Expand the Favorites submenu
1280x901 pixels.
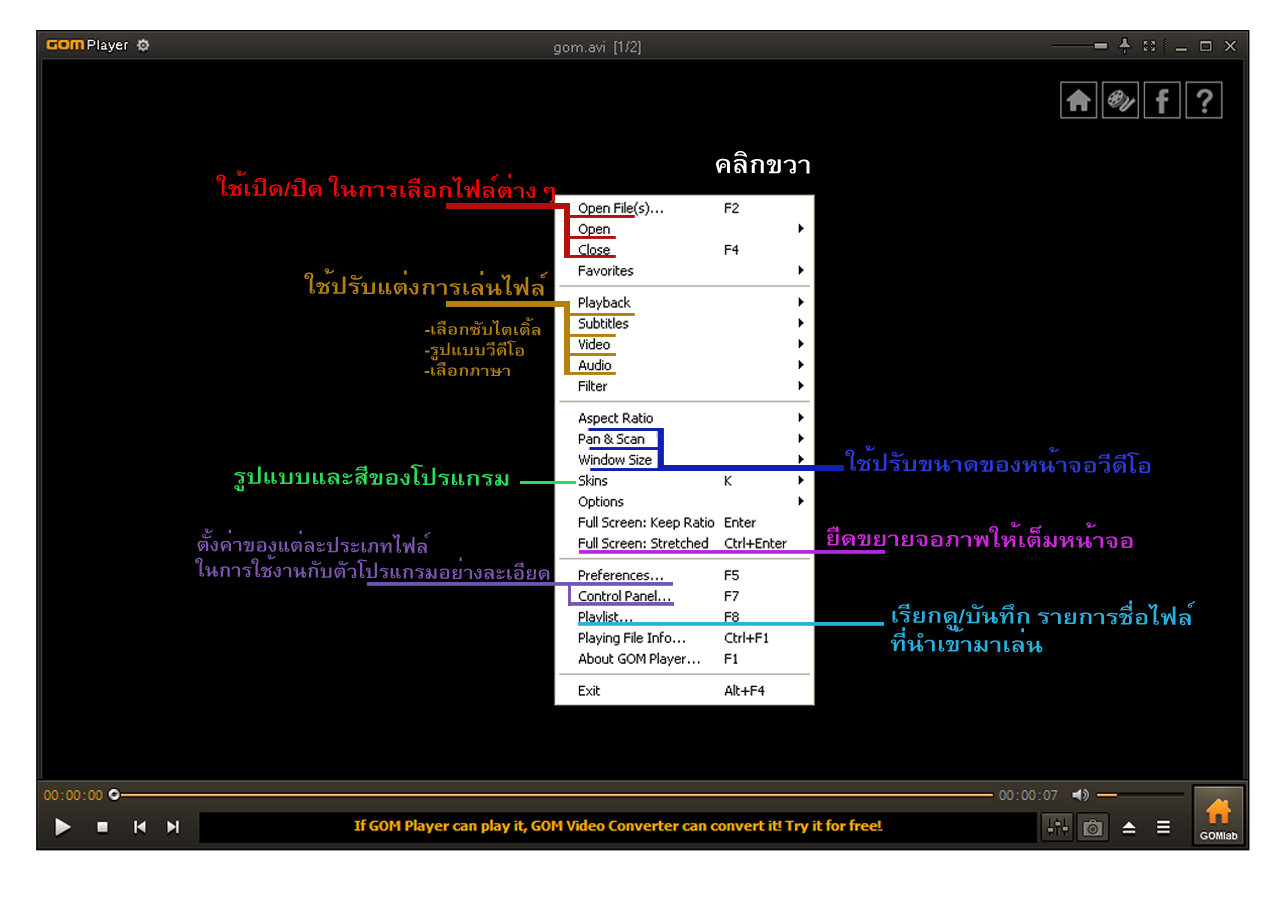[684, 270]
